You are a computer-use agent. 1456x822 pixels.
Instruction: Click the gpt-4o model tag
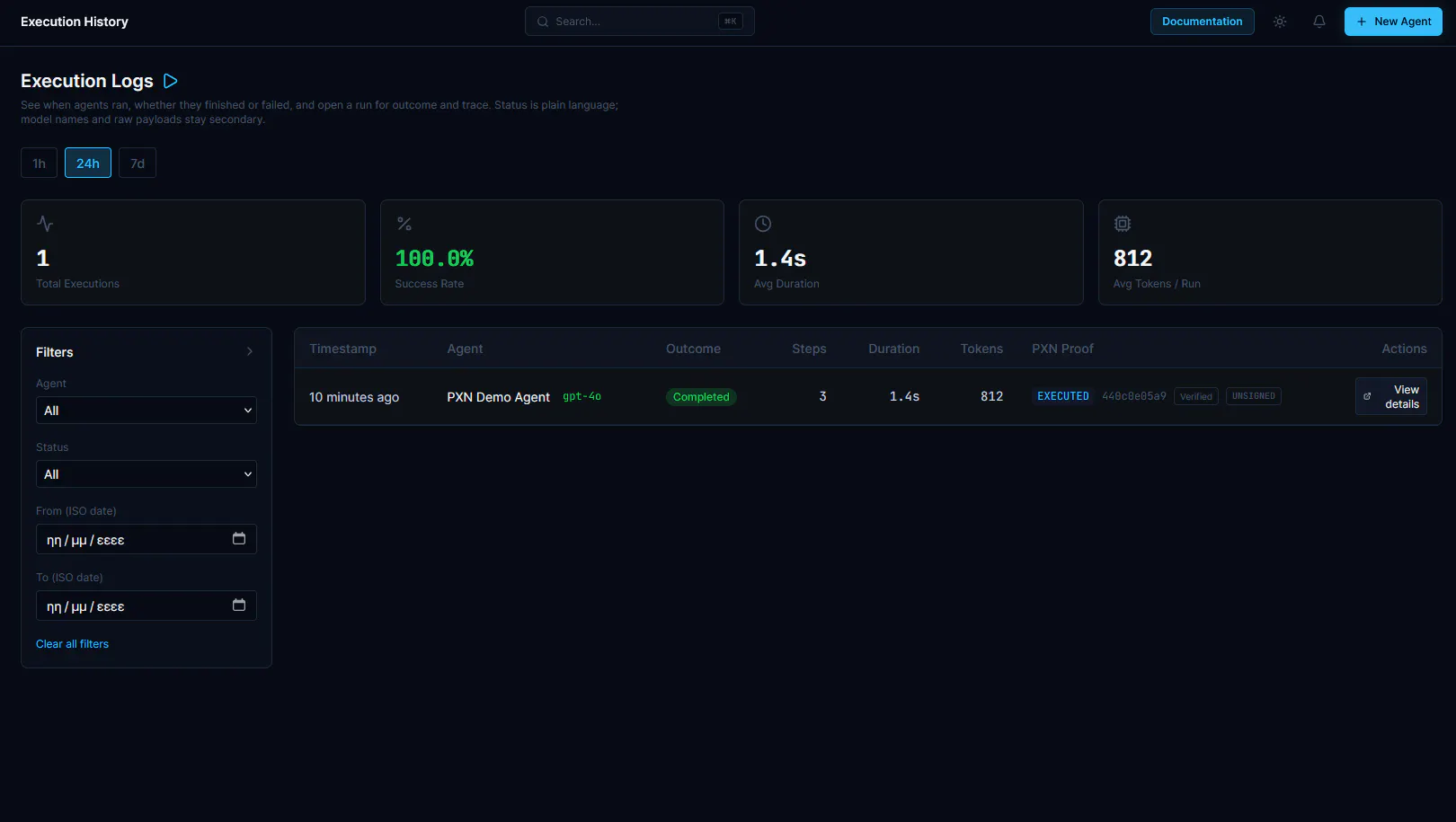tap(582, 396)
